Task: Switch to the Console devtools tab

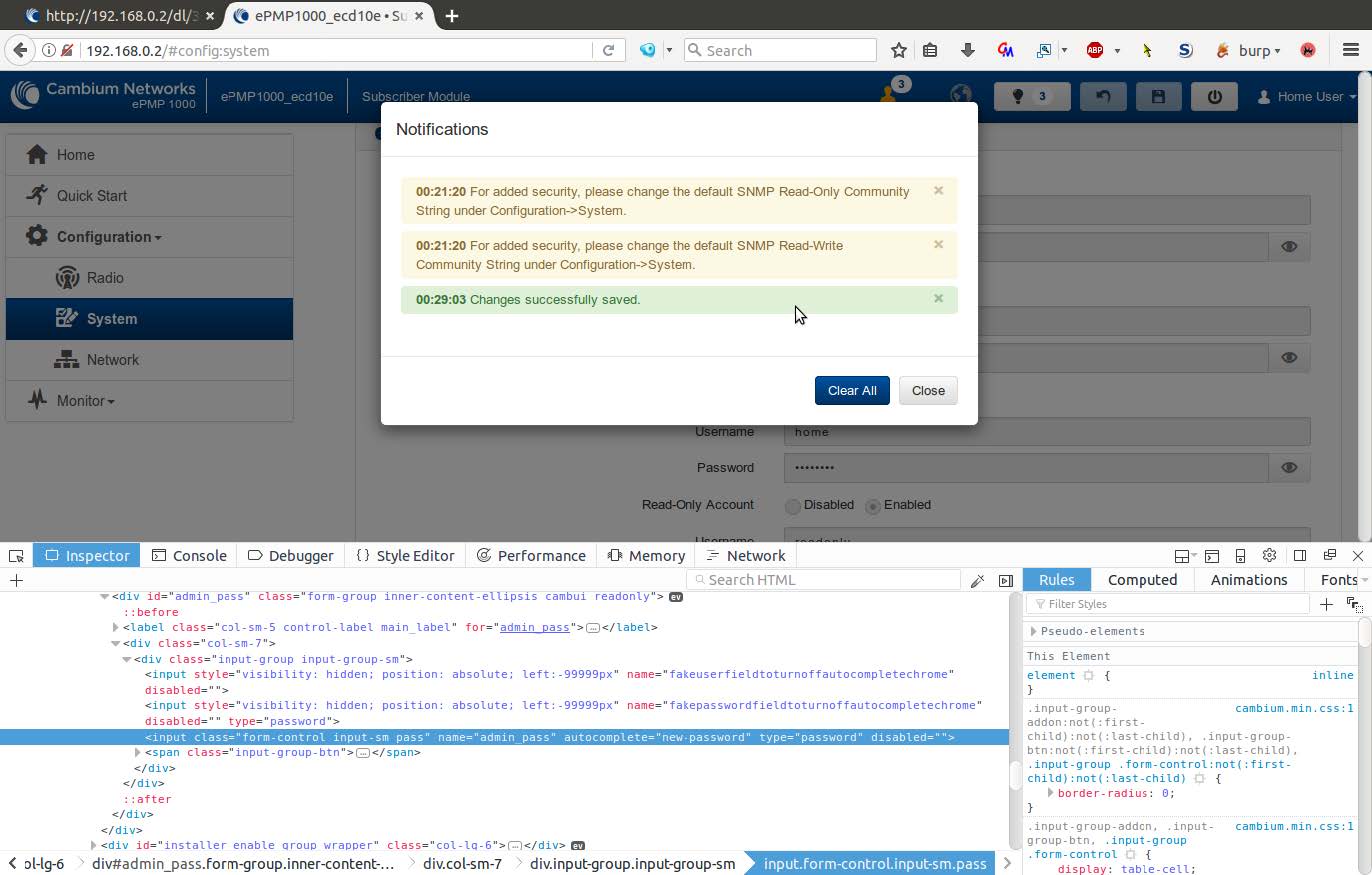Action: (x=188, y=556)
